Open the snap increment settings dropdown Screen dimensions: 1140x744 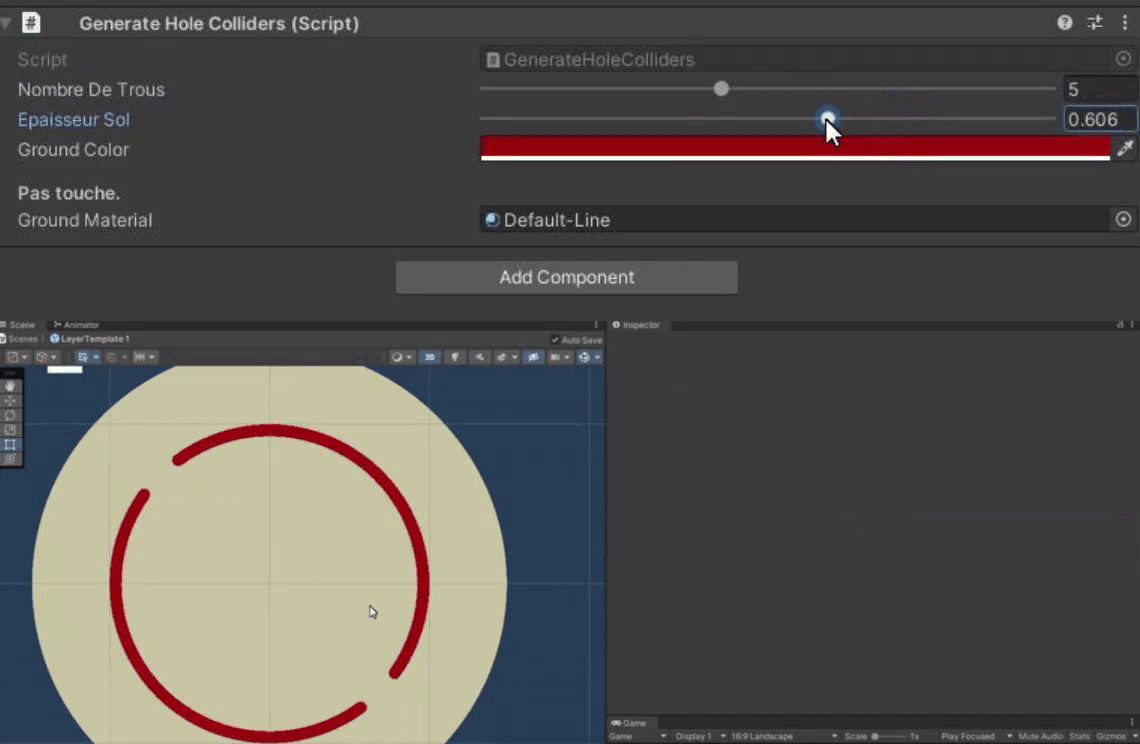(x=145, y=357)
